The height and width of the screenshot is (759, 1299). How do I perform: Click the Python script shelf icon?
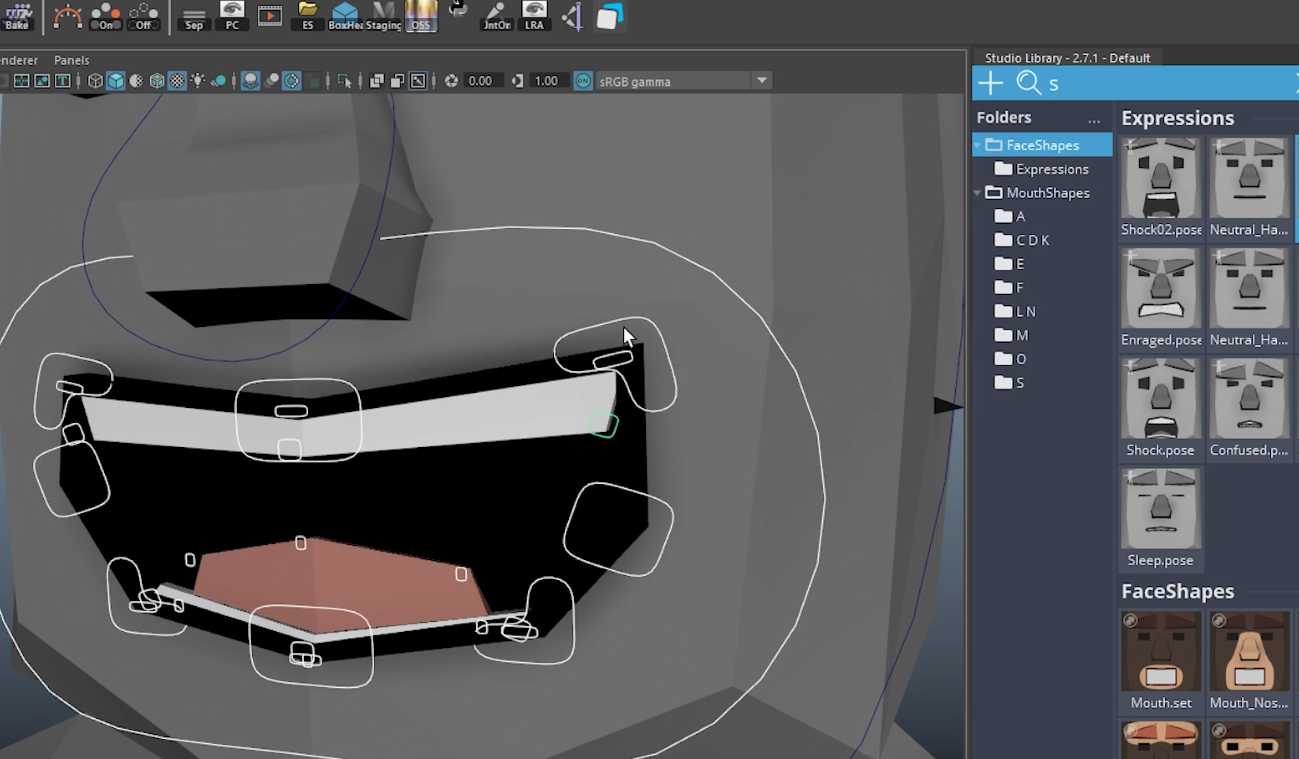tap(458, 11)
